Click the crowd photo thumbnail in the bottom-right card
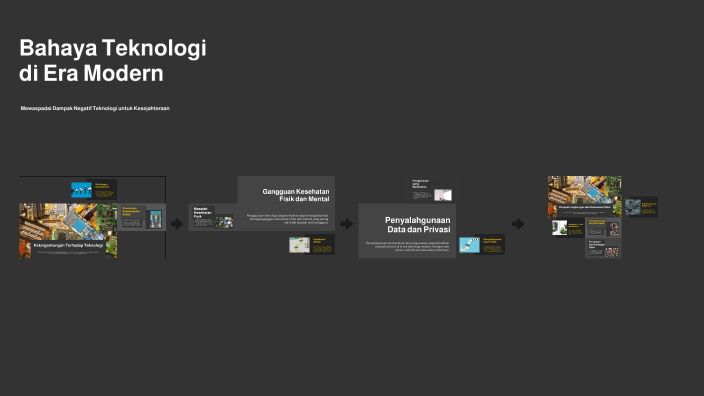 click(x=612, y=253)
